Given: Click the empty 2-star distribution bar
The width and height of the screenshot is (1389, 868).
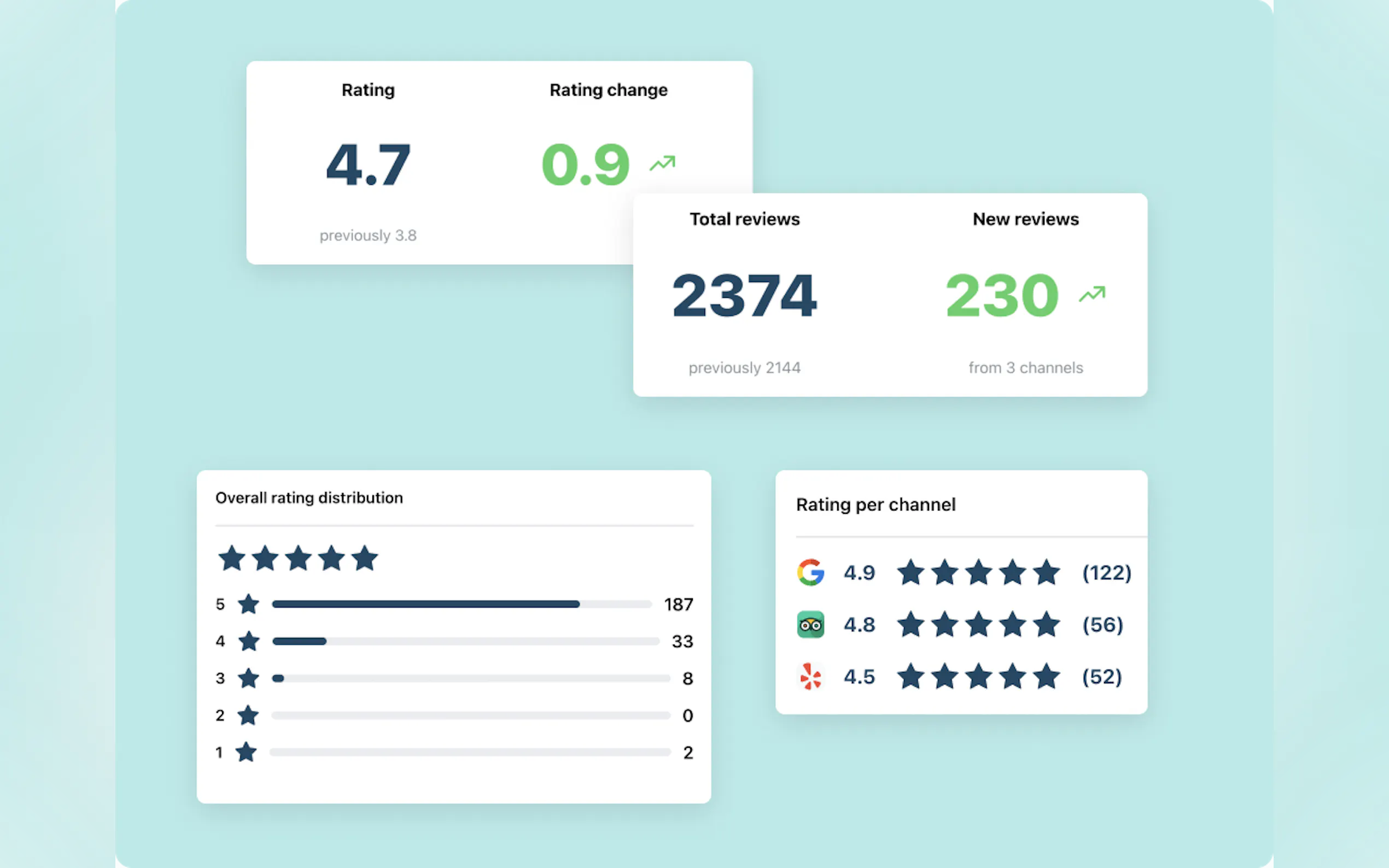Looking at the screenshot, I should 470,715.
